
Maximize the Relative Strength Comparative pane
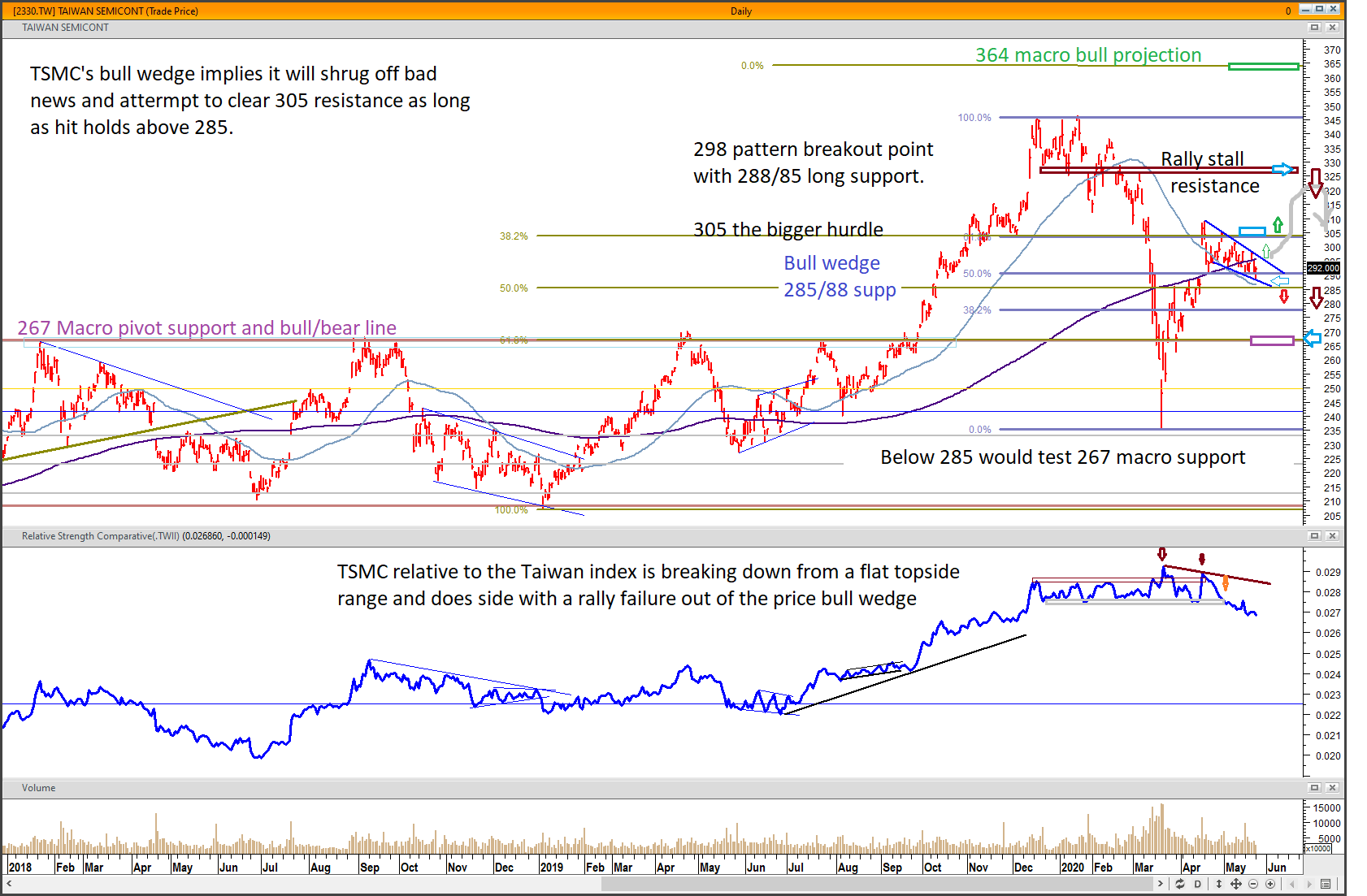tap(1314, 536)
